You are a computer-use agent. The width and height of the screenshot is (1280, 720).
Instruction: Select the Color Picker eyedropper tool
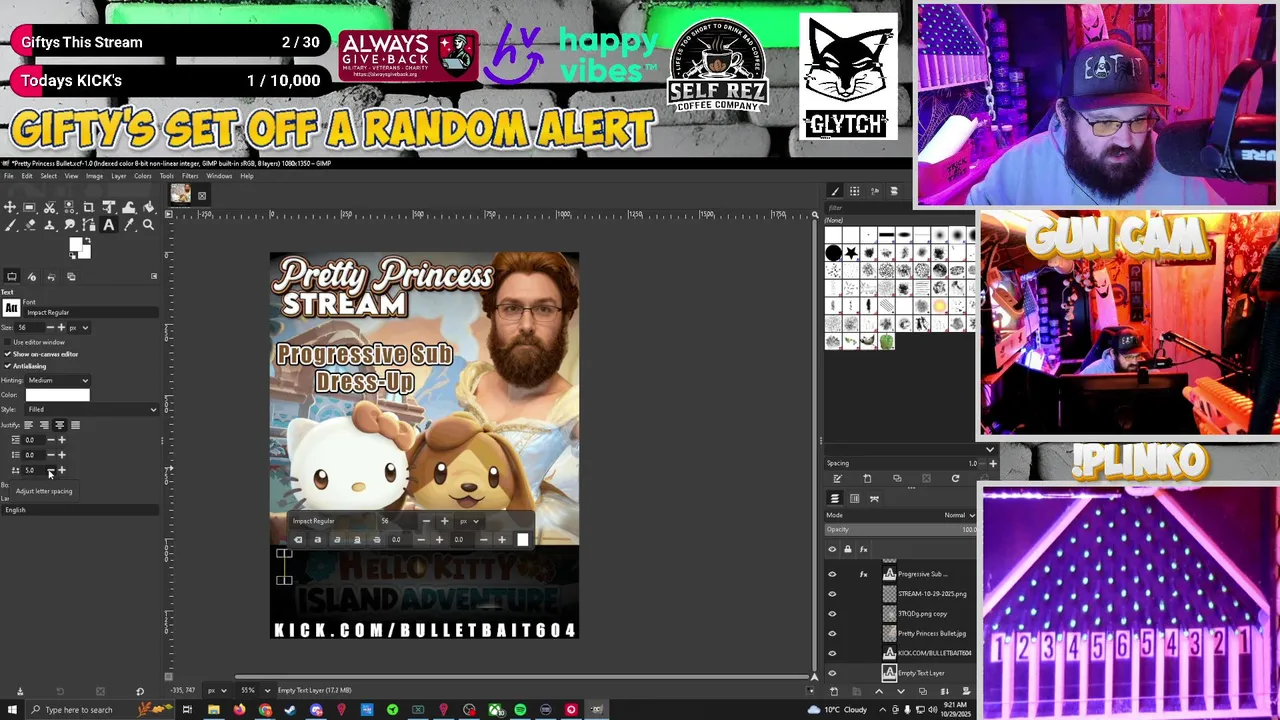click(128, 225)
